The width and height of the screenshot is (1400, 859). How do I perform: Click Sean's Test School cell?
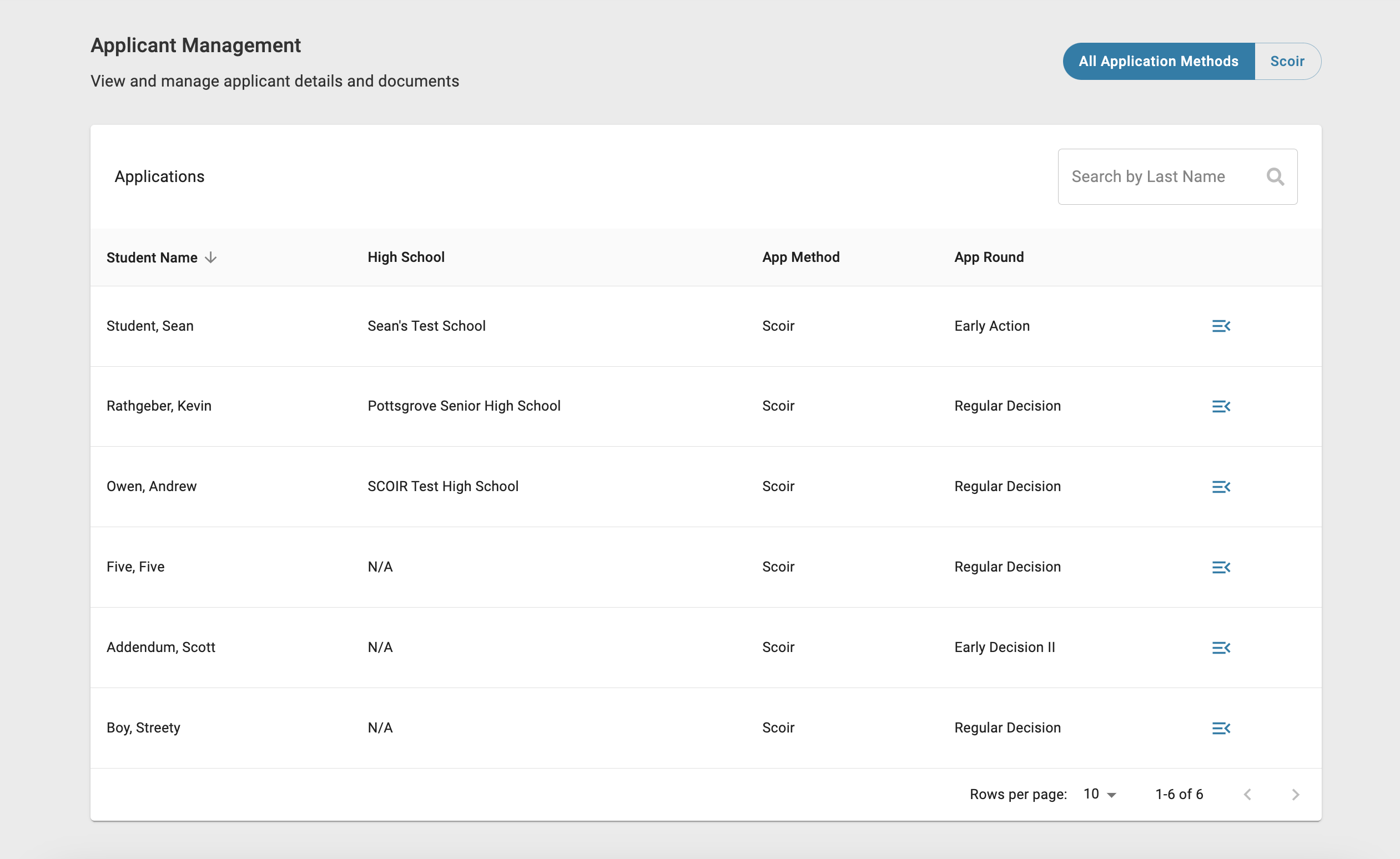pyautogui.click(x=426, y=326)
